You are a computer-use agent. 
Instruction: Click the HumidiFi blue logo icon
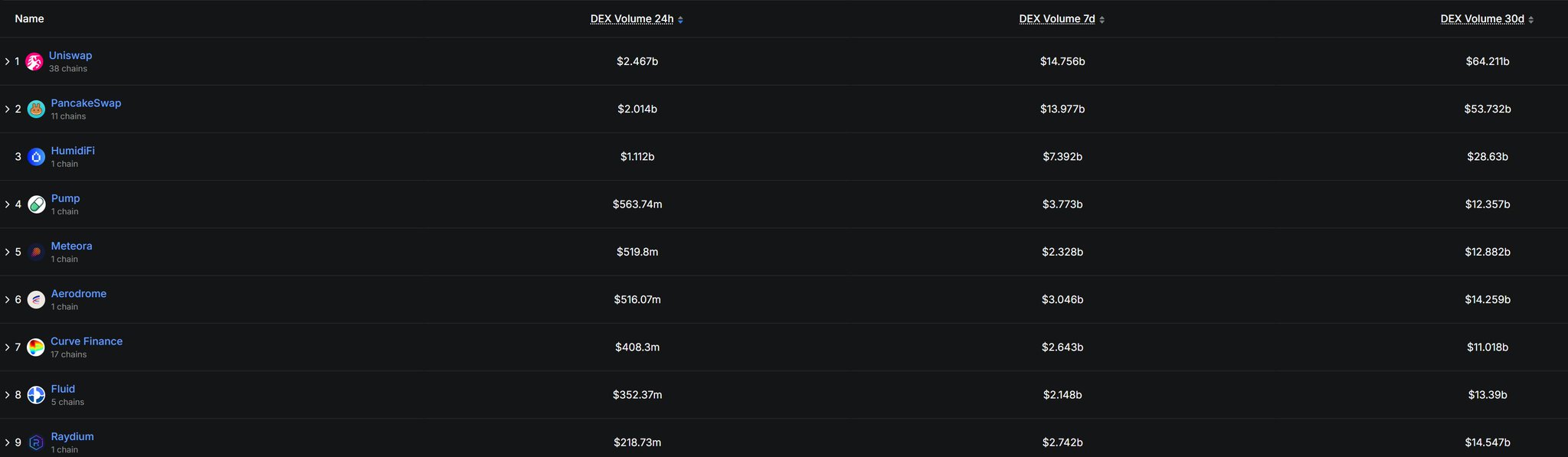pyautogui.click(x=36, y=157)
